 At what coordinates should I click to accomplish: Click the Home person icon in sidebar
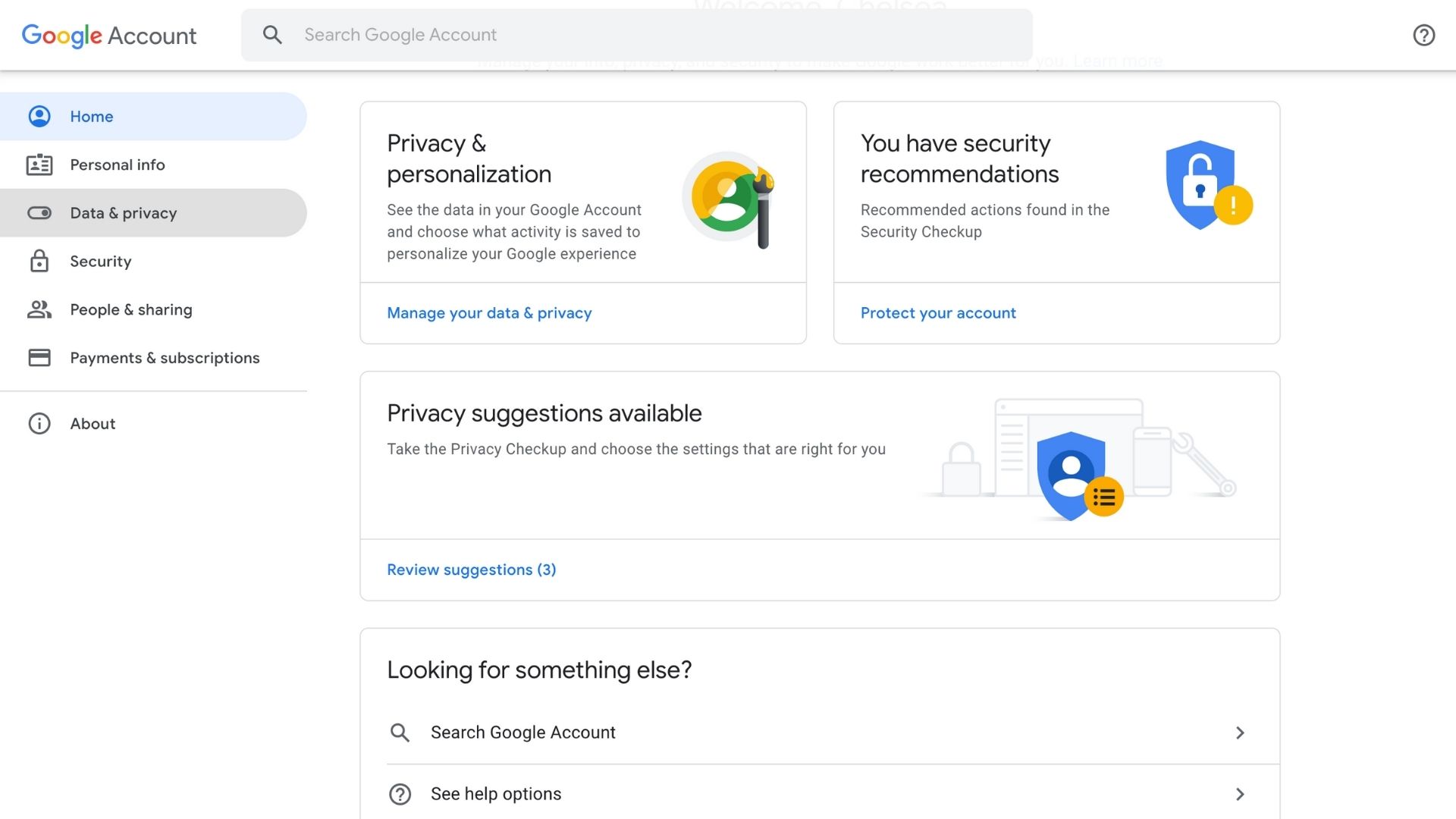click(39, 116)
